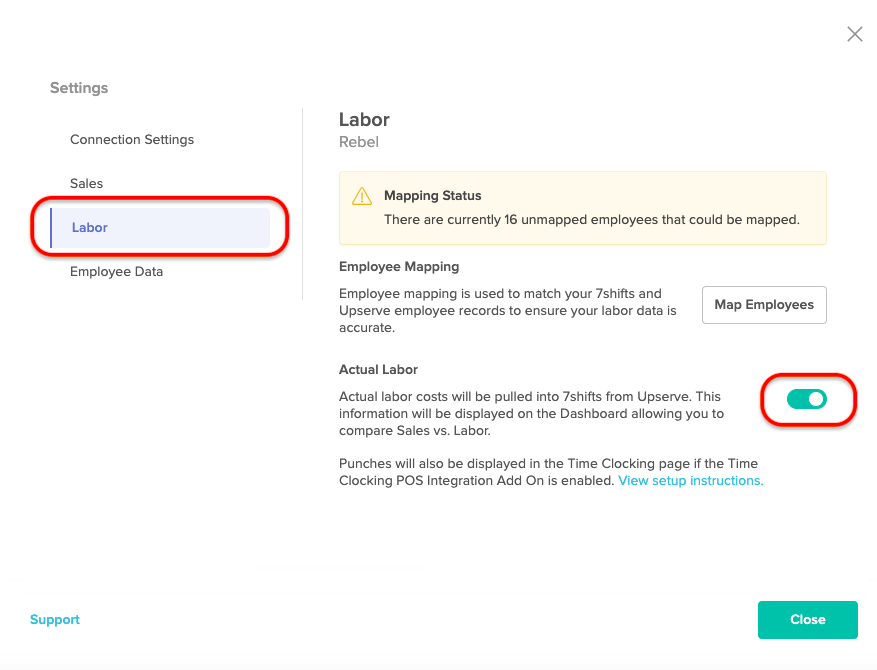This screenshot has width=877, height=670.
Task: Click the Map Employees button
Action: (764, 305)
